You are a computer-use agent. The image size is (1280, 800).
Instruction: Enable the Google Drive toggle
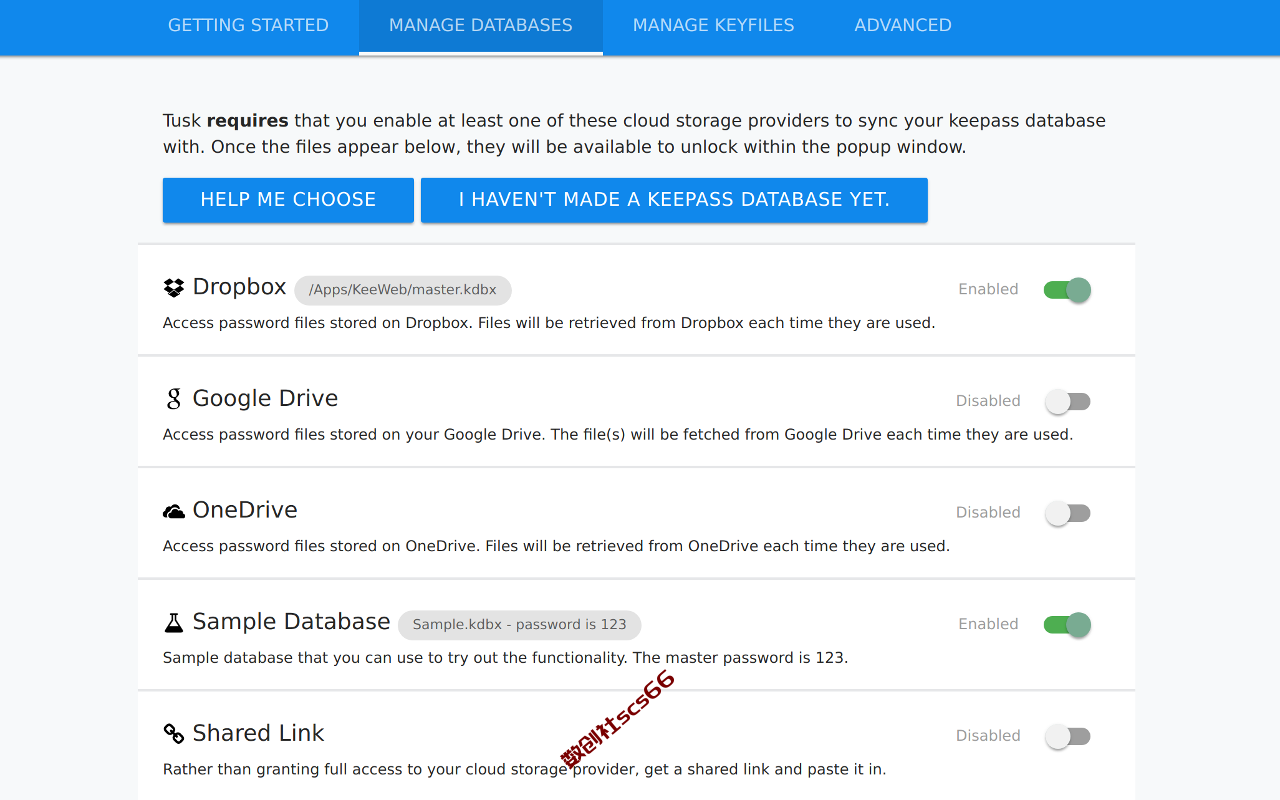coord(1067,402)
